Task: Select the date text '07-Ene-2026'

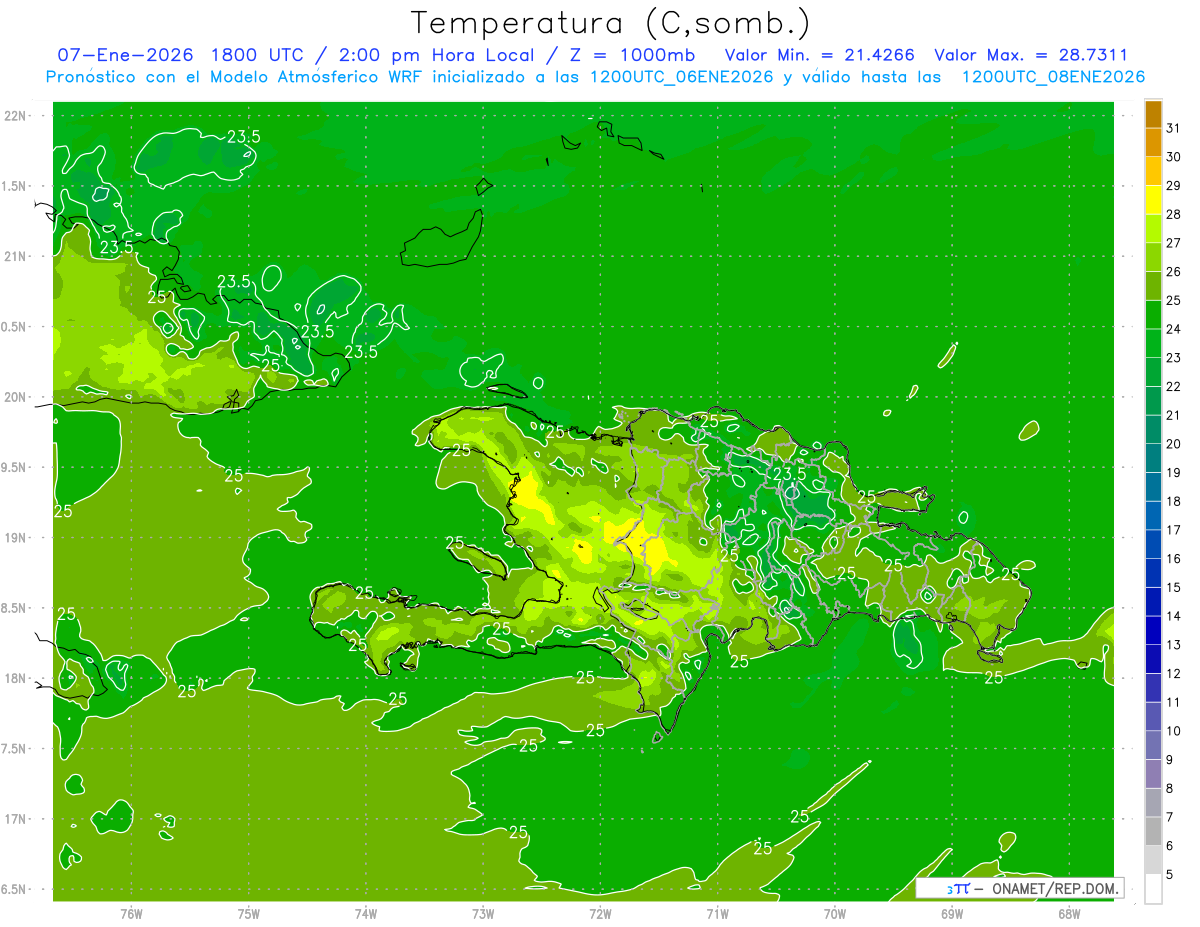Action: (x=123, y=55)
